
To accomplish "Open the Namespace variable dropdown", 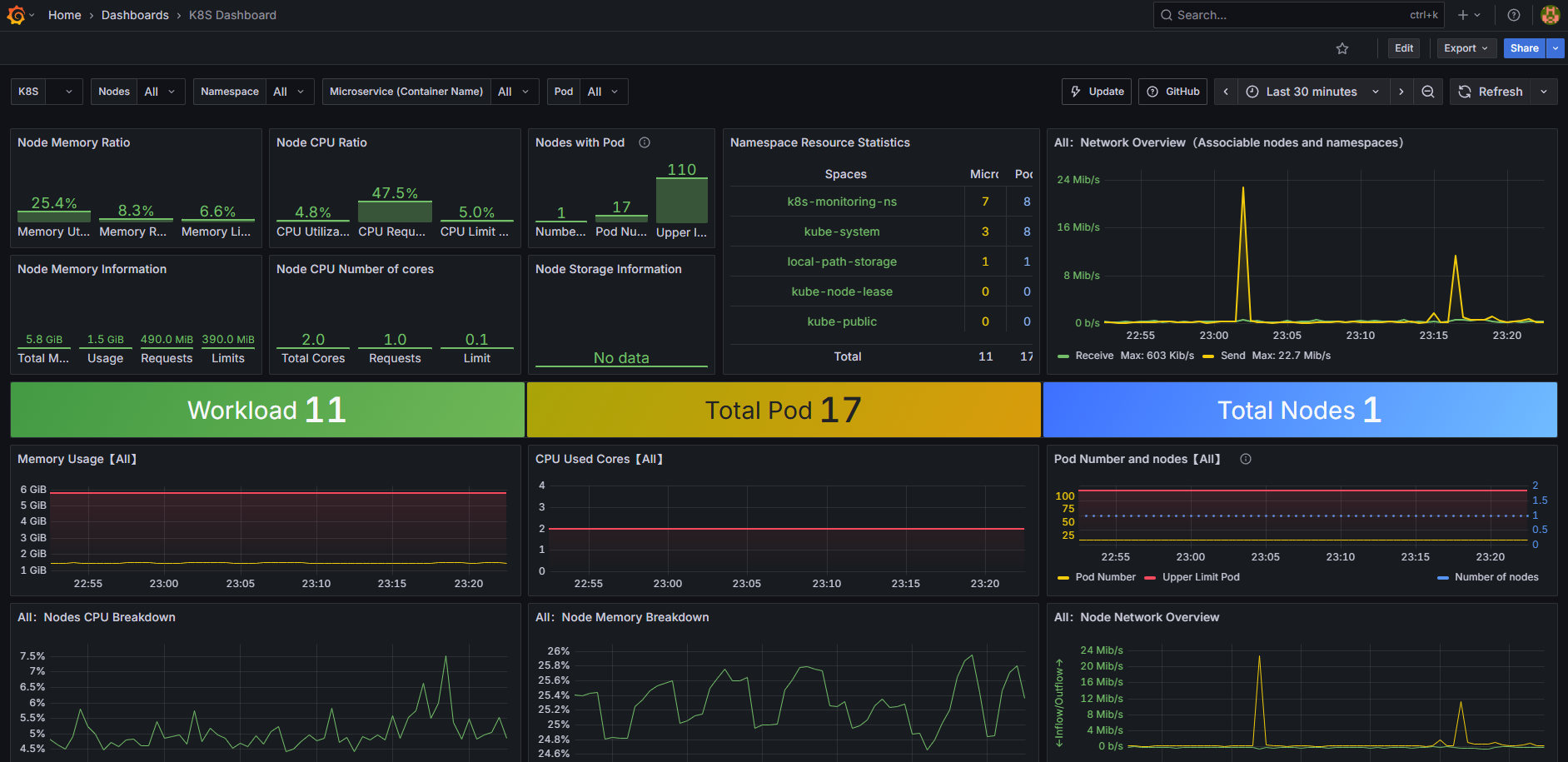I will pos(288,92).
